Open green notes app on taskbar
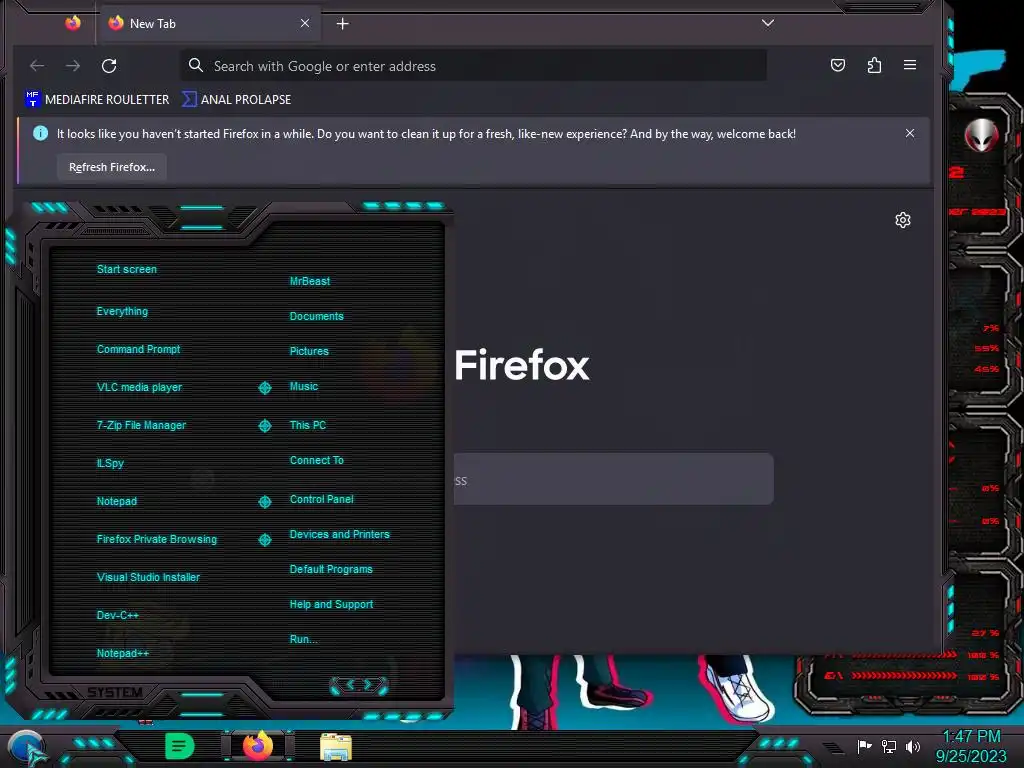Viewport: 1024px width, 768px height. [x=179, y=746]
